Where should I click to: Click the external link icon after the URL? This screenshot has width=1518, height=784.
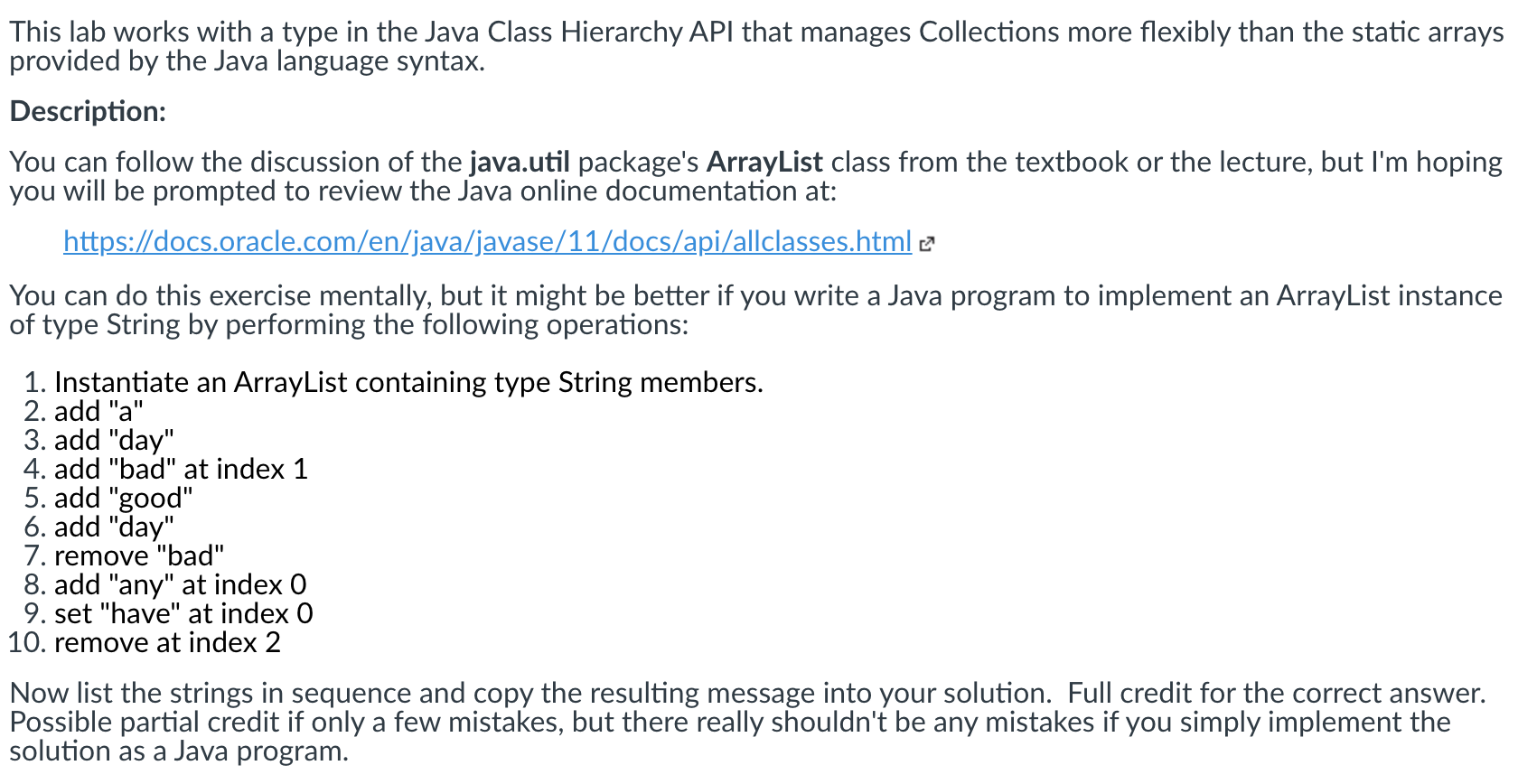point(926,243)
